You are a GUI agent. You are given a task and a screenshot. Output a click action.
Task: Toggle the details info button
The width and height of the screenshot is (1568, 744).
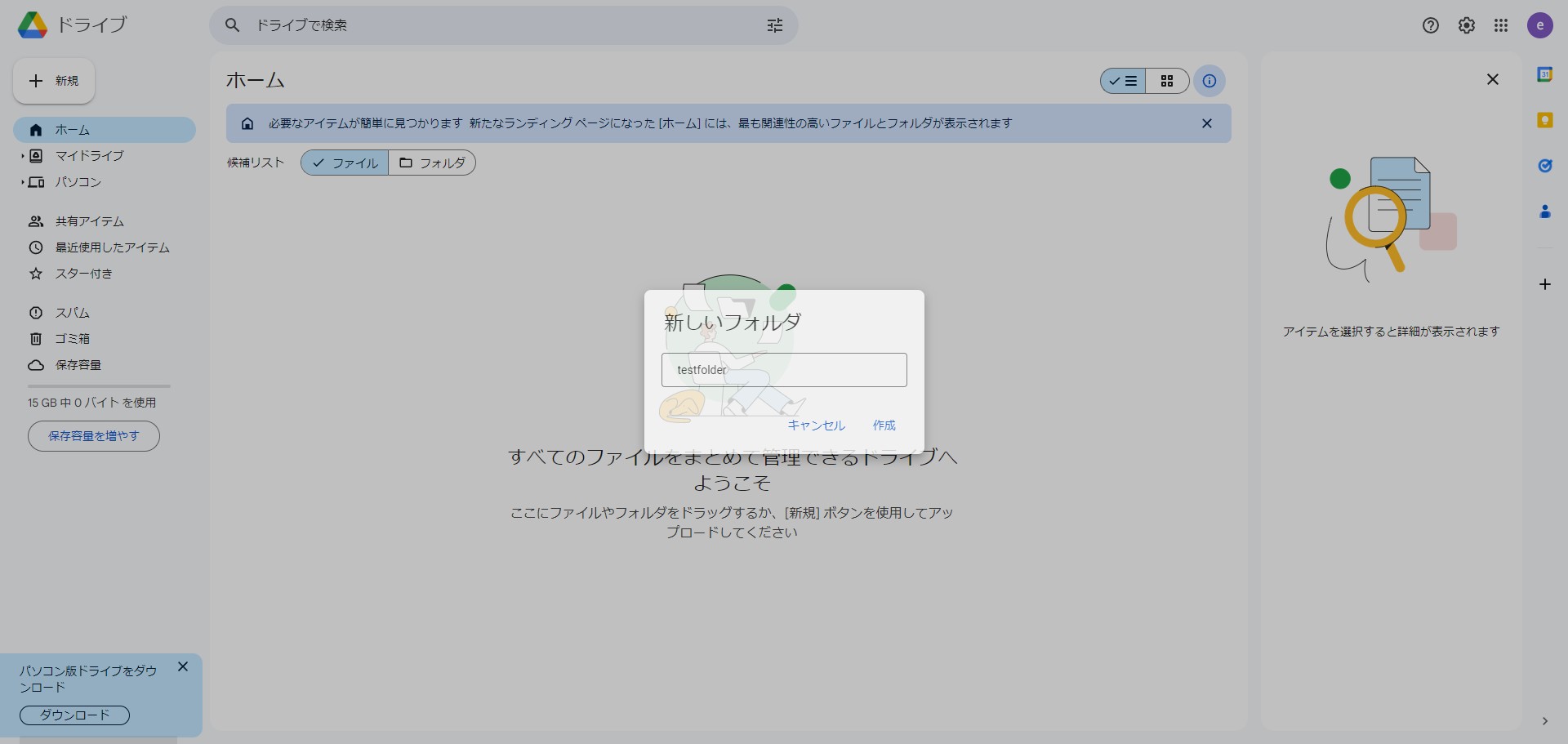tap(1209, 81)
